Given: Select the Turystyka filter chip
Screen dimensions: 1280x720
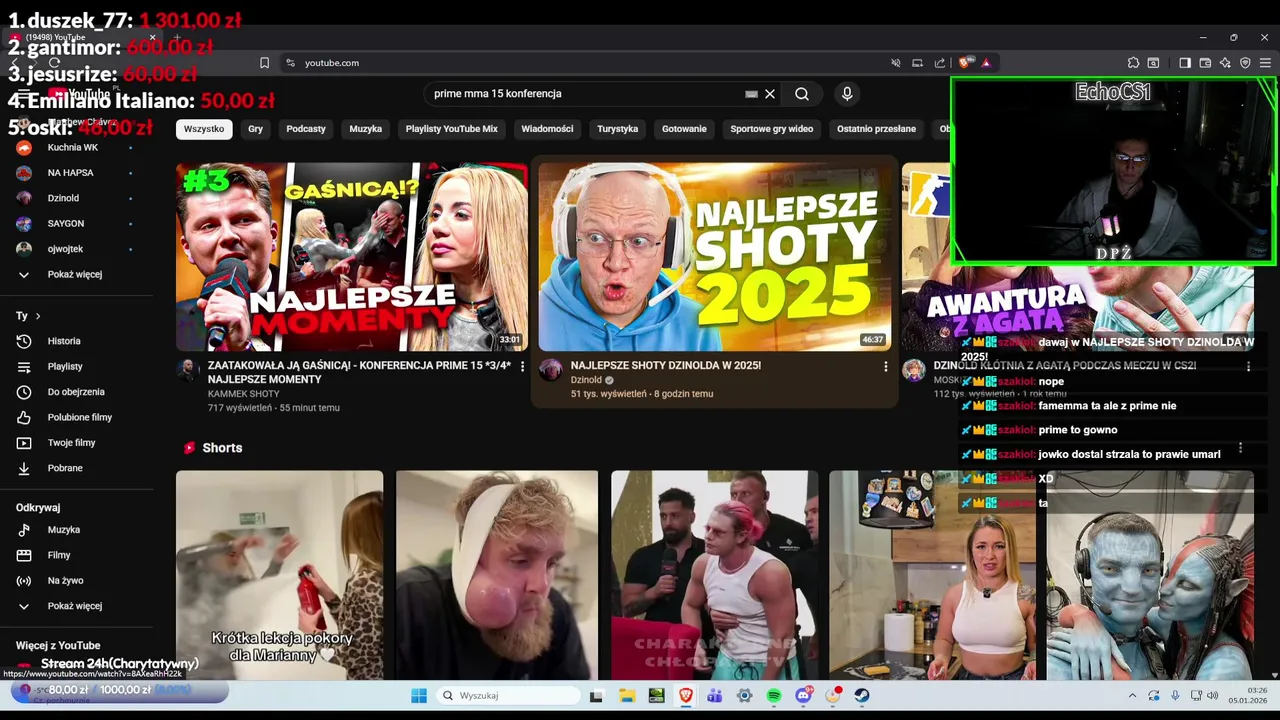Looking at the screenshot, I should (617, 129).
